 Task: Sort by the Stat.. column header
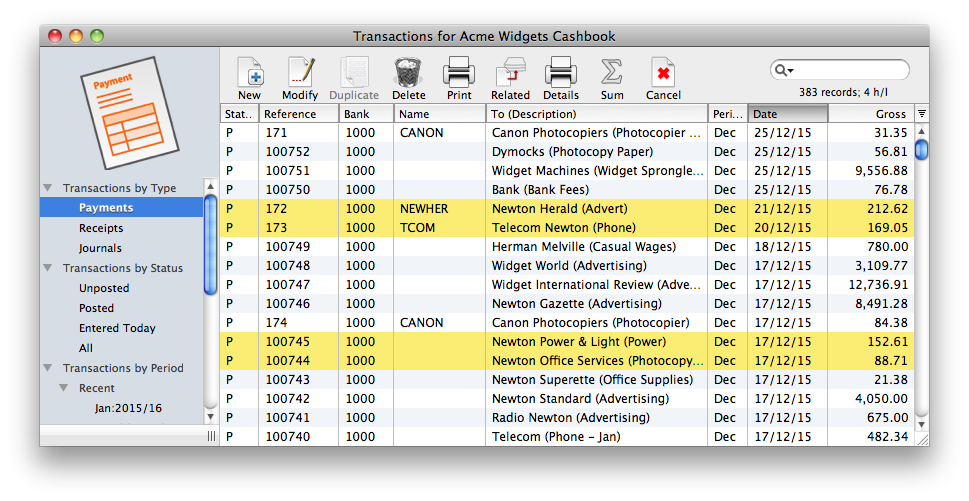click(x=239, y=114)
